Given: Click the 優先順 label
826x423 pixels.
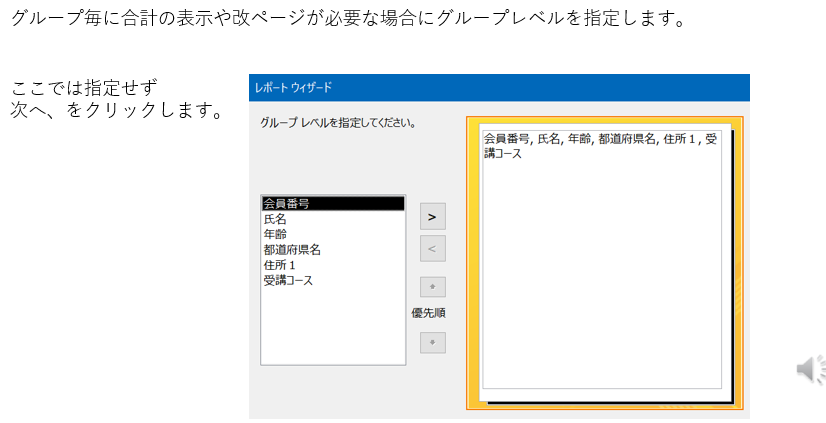Looking at the screenshot, I should (429, 313).
